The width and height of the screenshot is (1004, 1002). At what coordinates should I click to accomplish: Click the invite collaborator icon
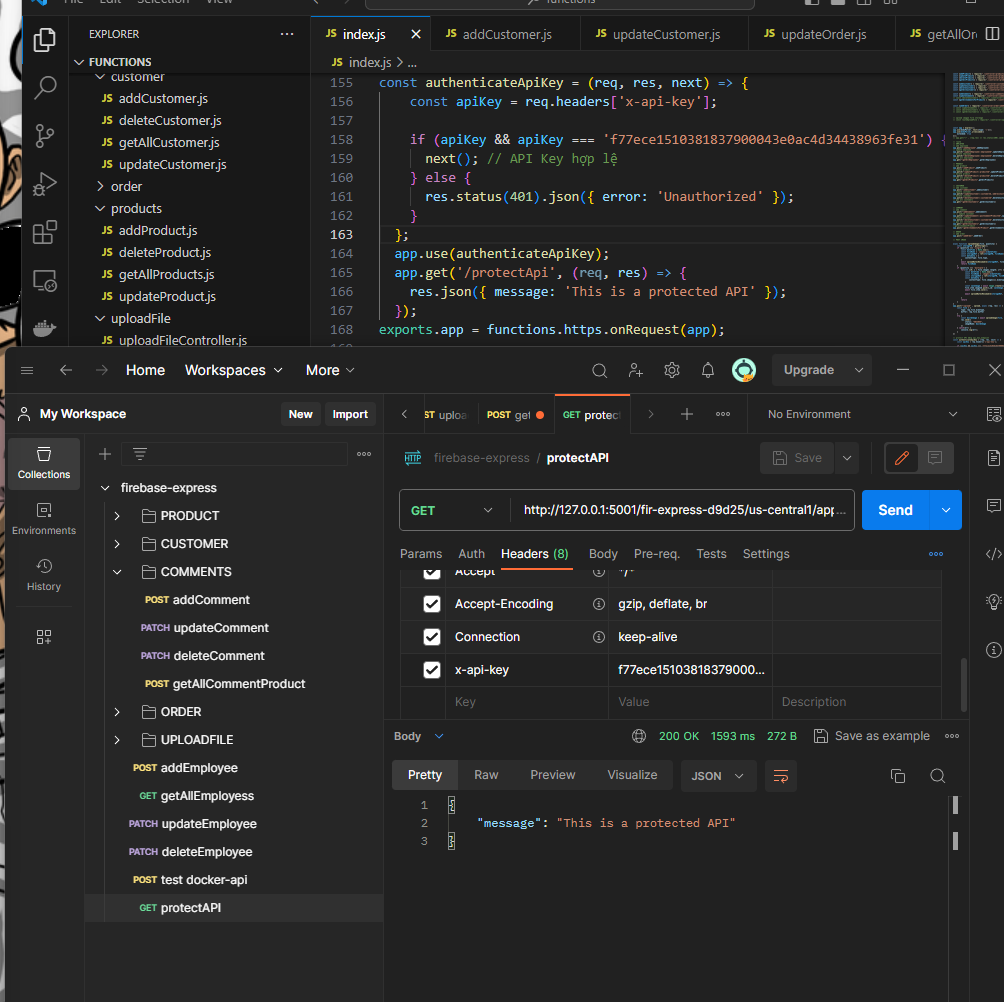pyautogui.click(x=636, y=370)
